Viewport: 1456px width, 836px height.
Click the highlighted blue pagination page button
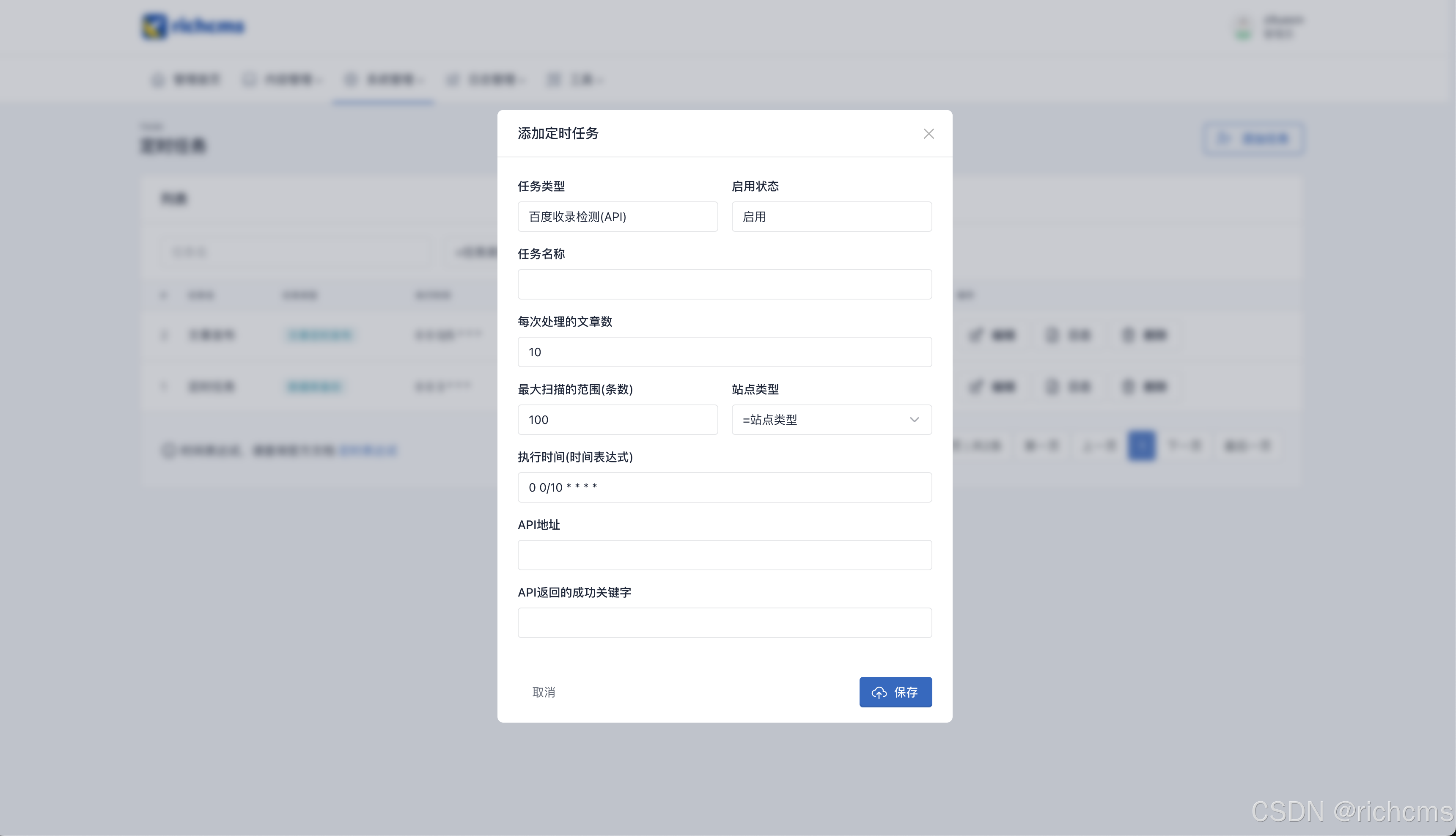(x=1141, y=445)
